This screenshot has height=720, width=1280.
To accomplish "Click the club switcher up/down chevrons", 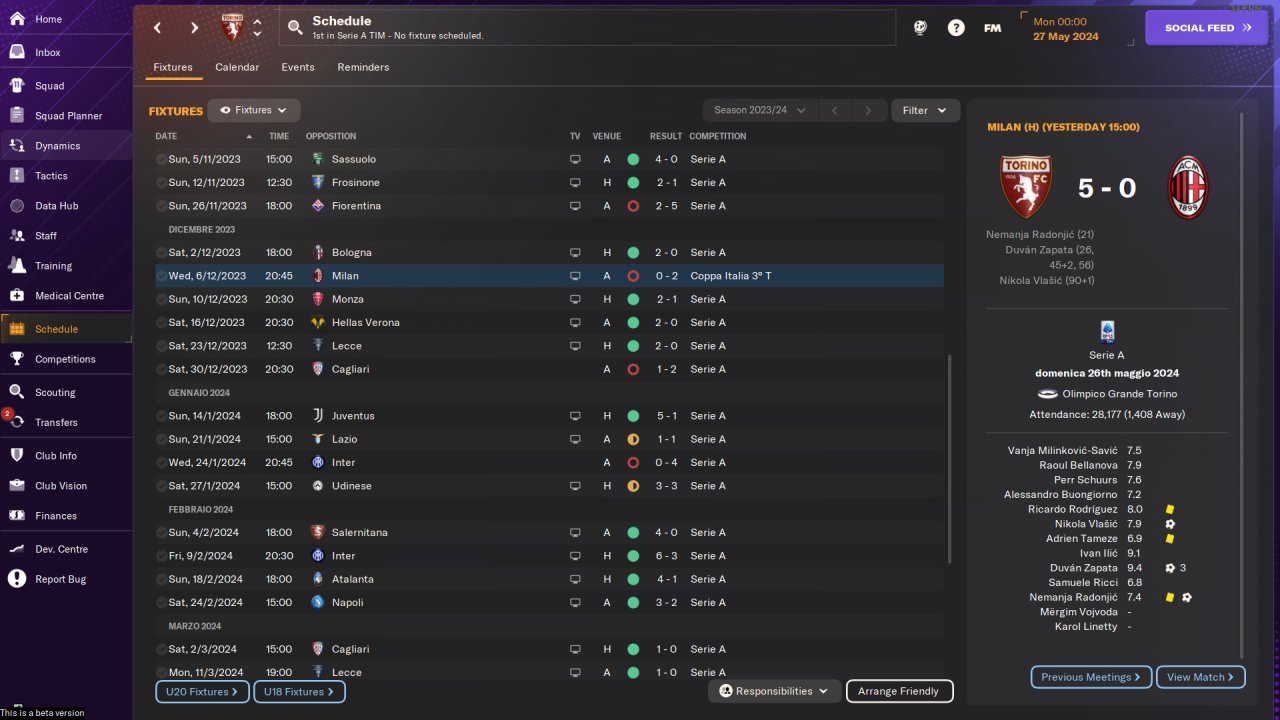I will [258, 28].
